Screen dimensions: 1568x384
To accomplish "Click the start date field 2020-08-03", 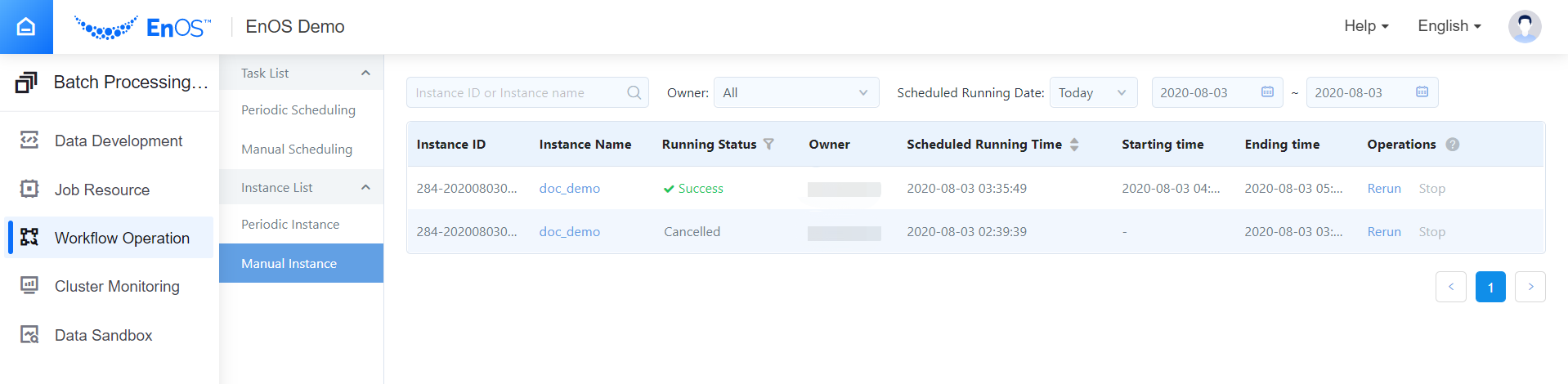I will [x=1217, y=92].
